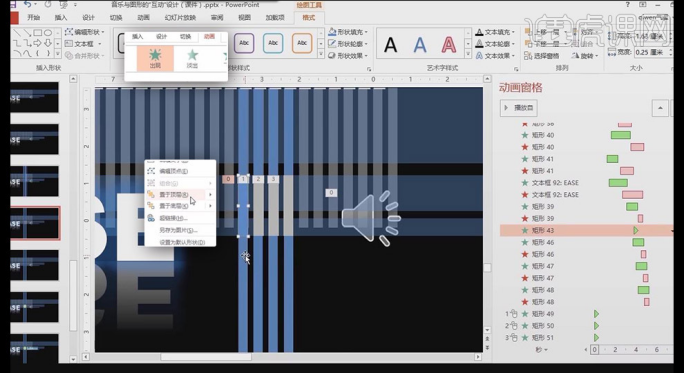Open 形状轮廓 dropdown
Screen dimensions: 684x373
[x=348, y=44]
